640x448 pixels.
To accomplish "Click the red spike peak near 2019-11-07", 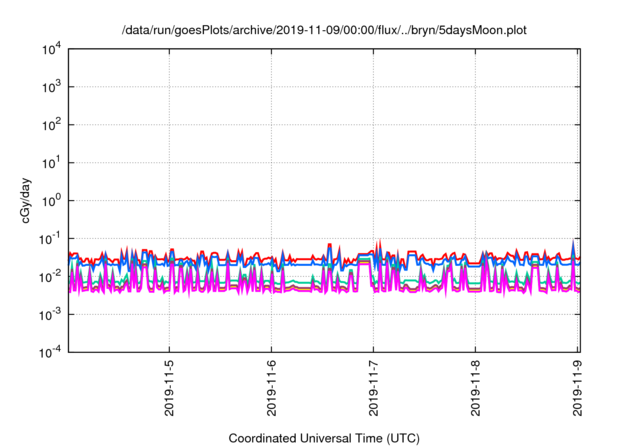I will [378, 241].
